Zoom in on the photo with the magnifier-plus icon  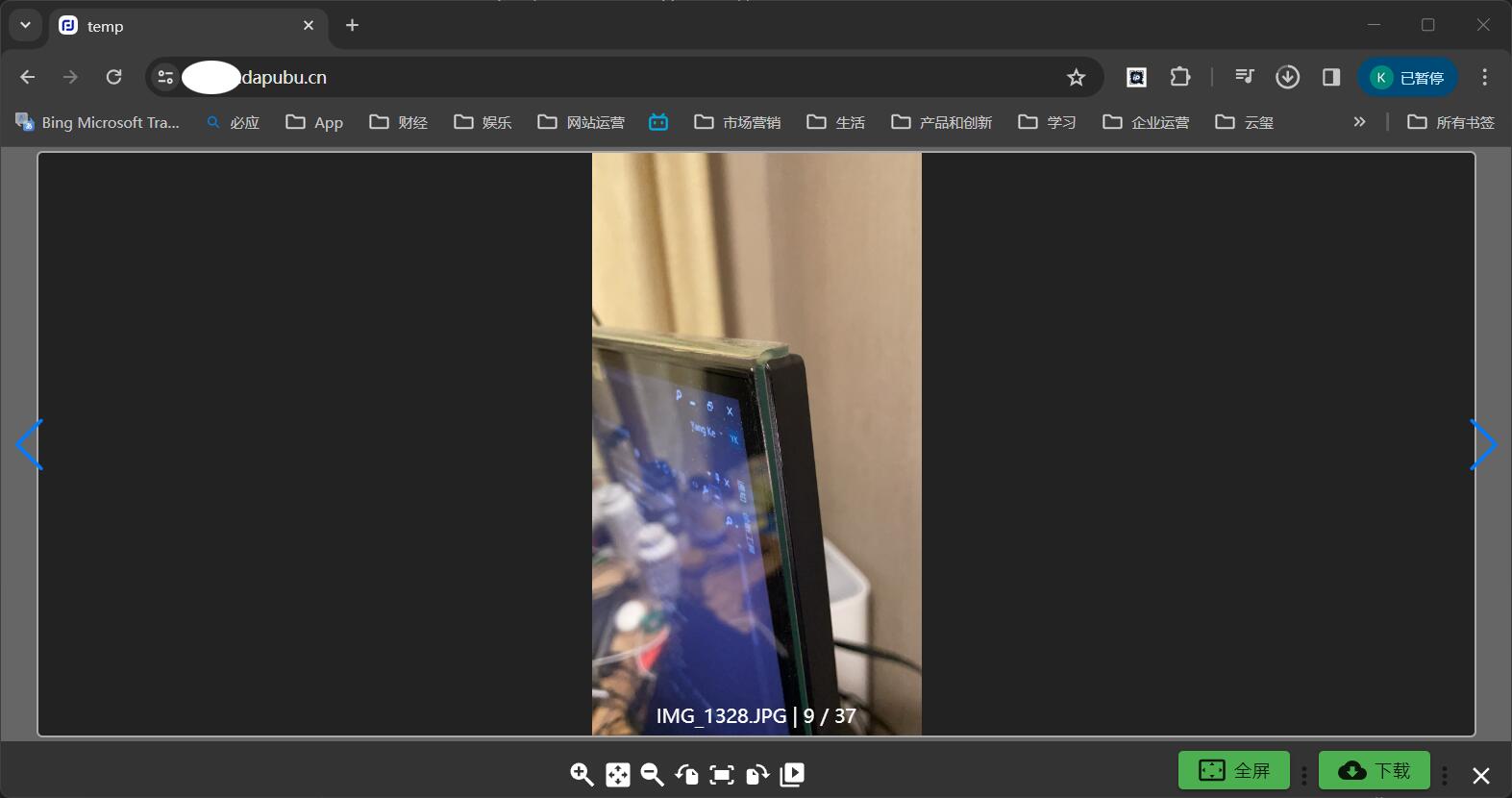click(582, 774)
